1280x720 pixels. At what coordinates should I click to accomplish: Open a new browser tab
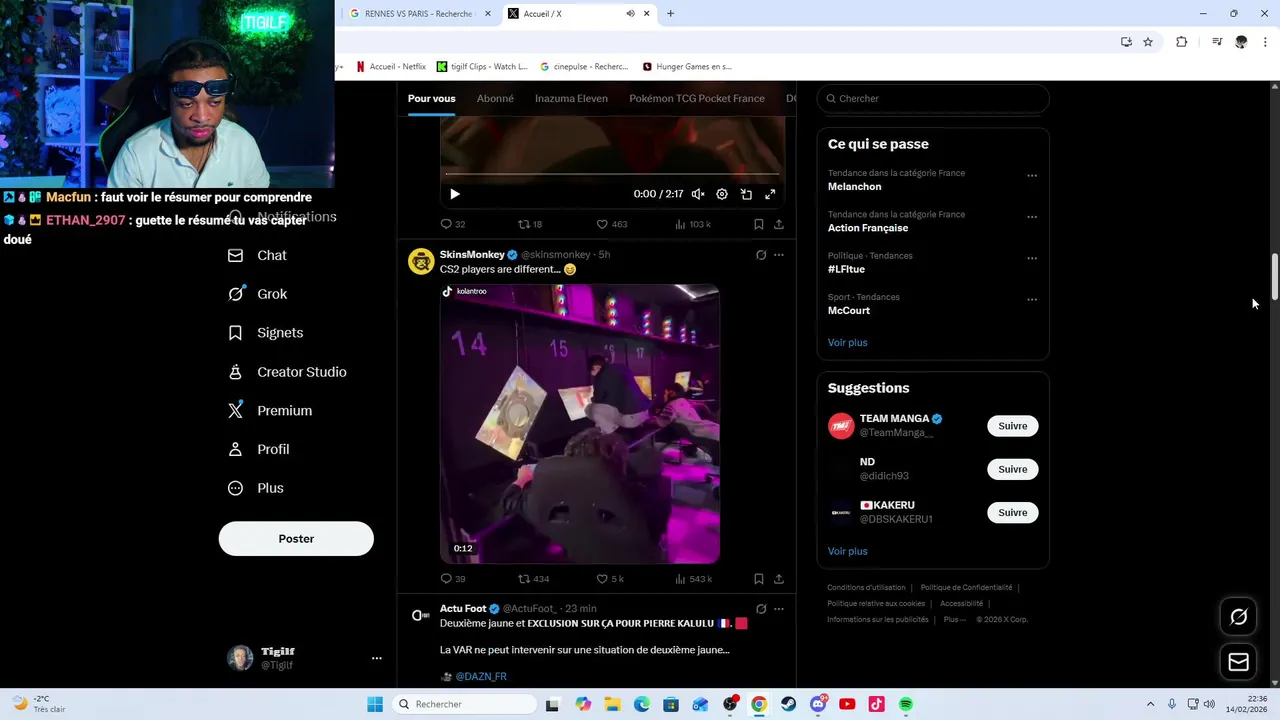(670, 14)
